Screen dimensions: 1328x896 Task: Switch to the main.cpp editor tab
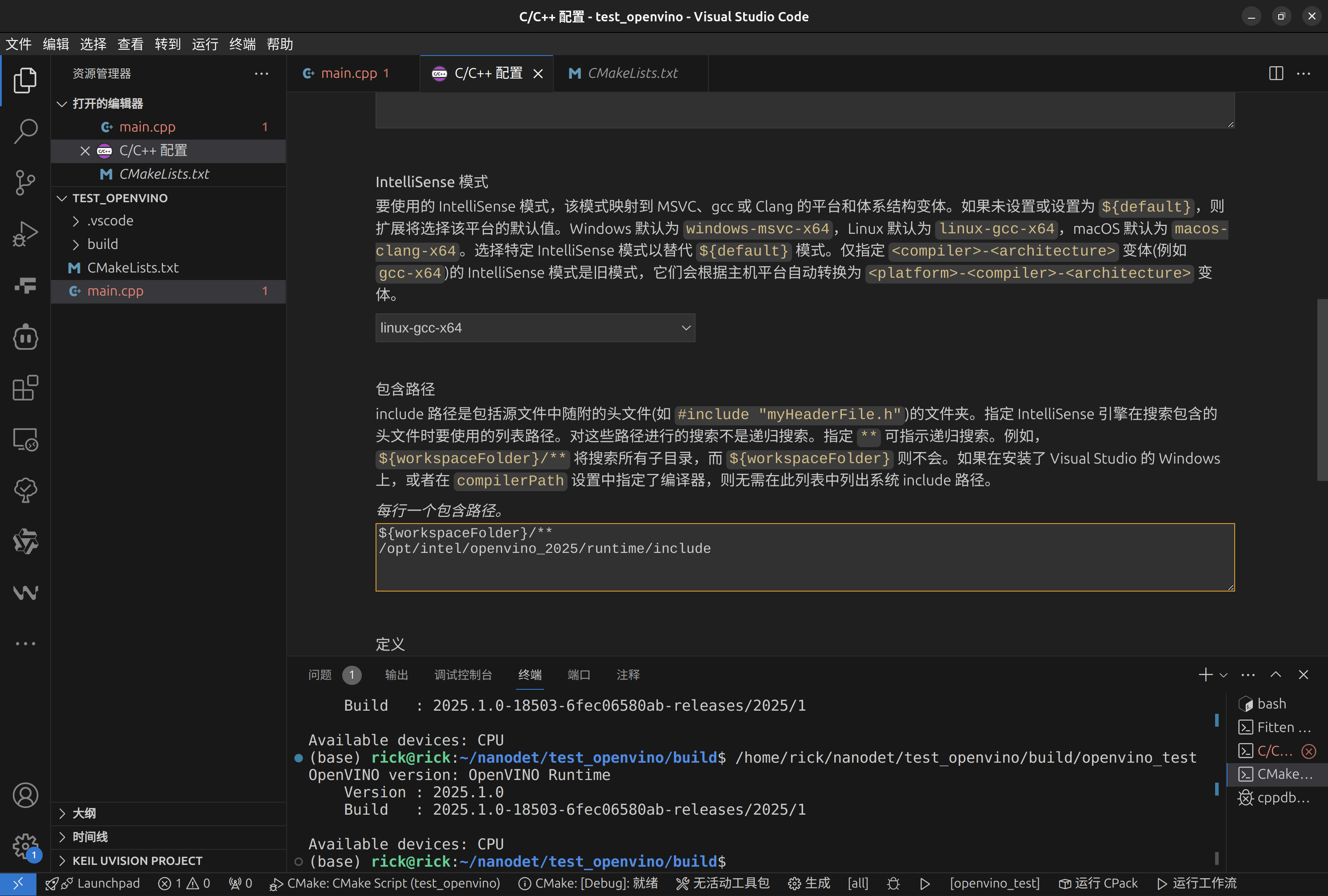[x=352, y=73]
